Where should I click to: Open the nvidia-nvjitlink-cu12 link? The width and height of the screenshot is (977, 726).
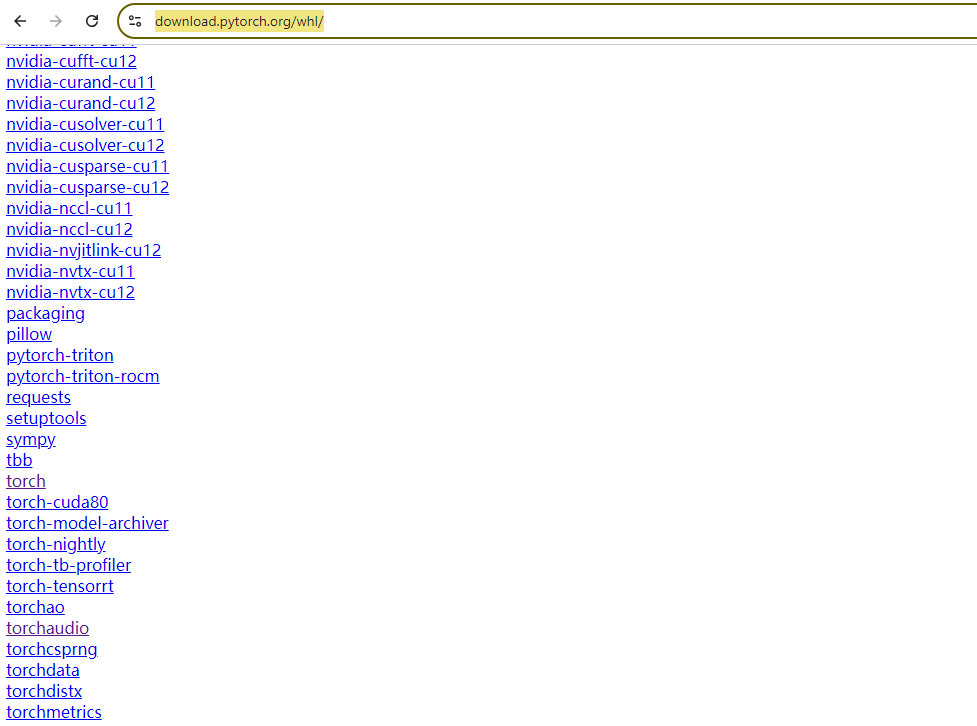click(x=83, y=250)
